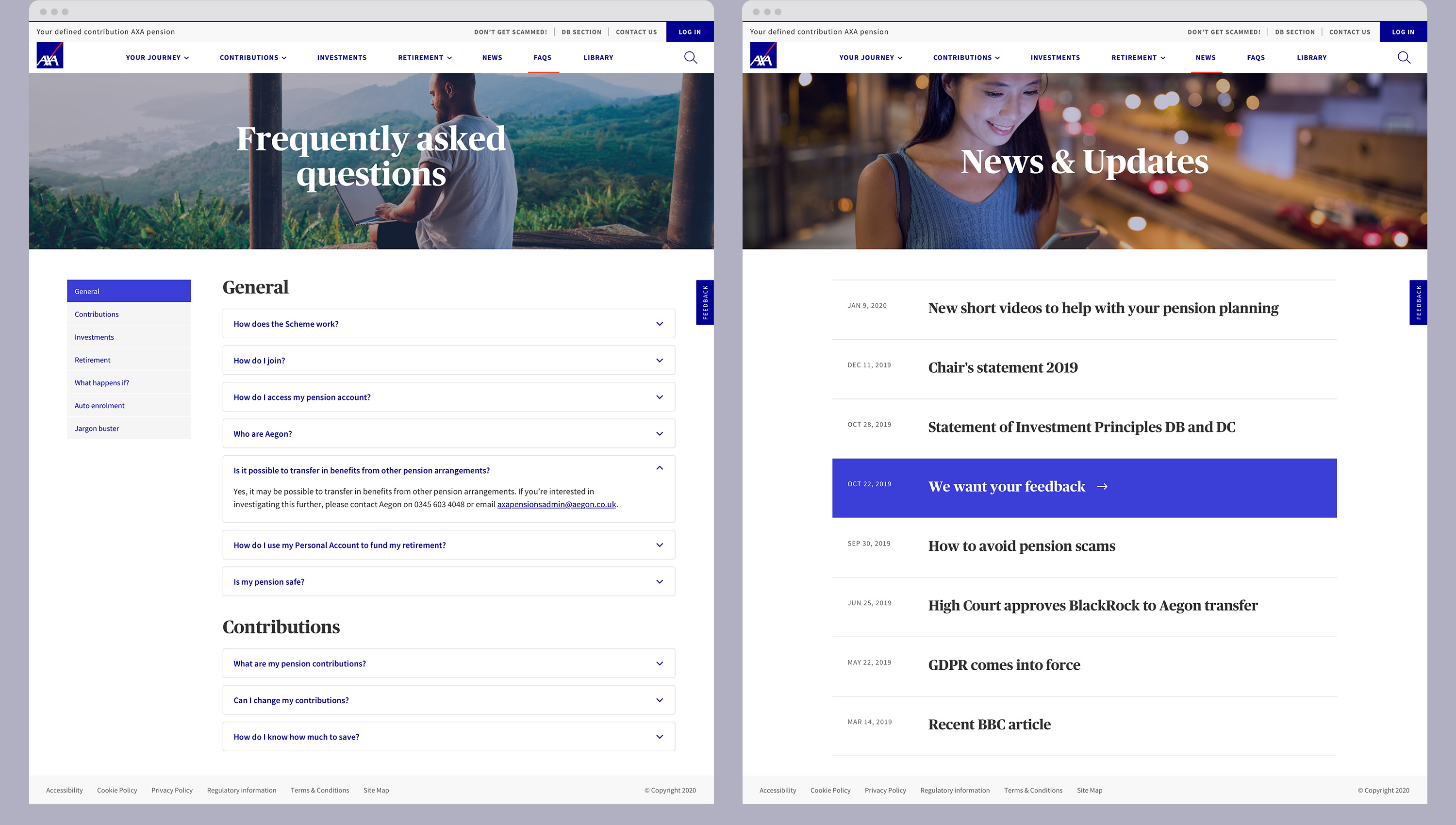Click Cookie Policy in FAQs window footer
This screenshot has height=825, width=1456.
116,791
